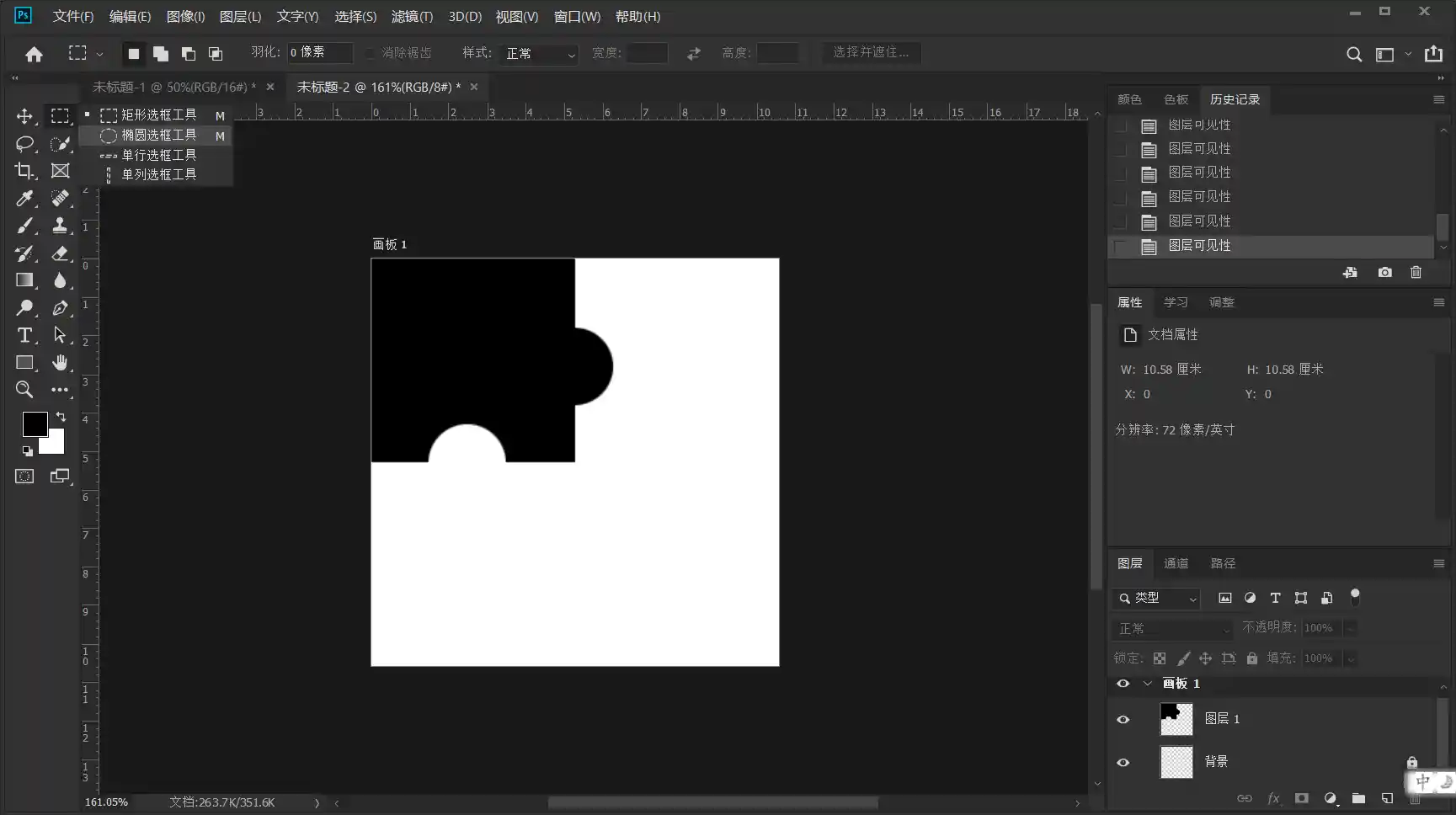Delete current history state trash icon
The height and width of the screenshot is (815, 1456).
coord(1416,273)
